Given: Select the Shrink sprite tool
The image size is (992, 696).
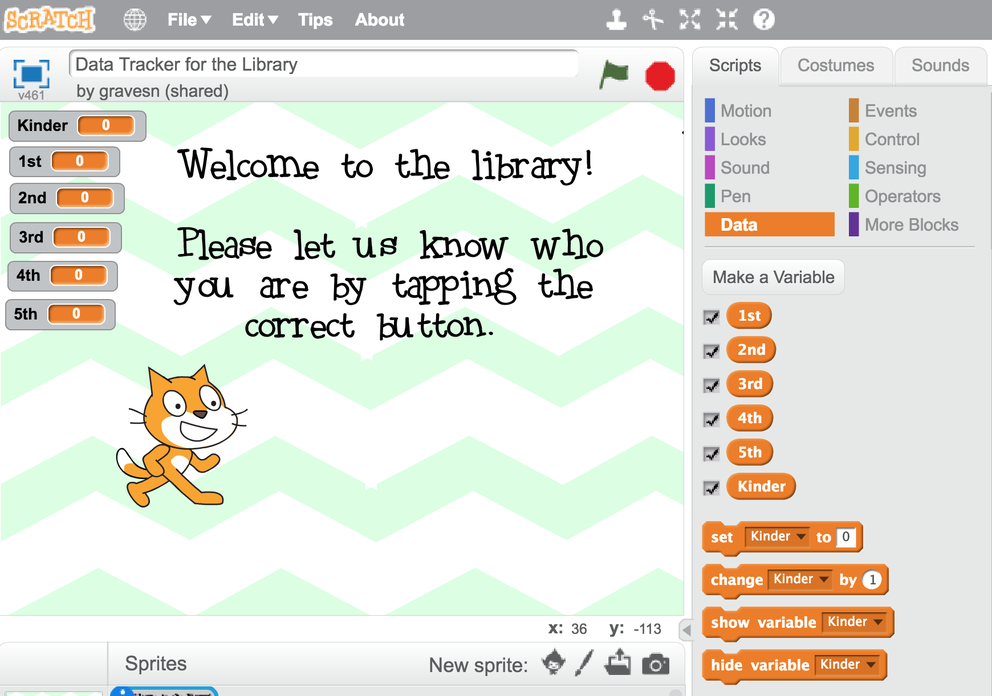Looking at the screenshot, I should point(727,20).
